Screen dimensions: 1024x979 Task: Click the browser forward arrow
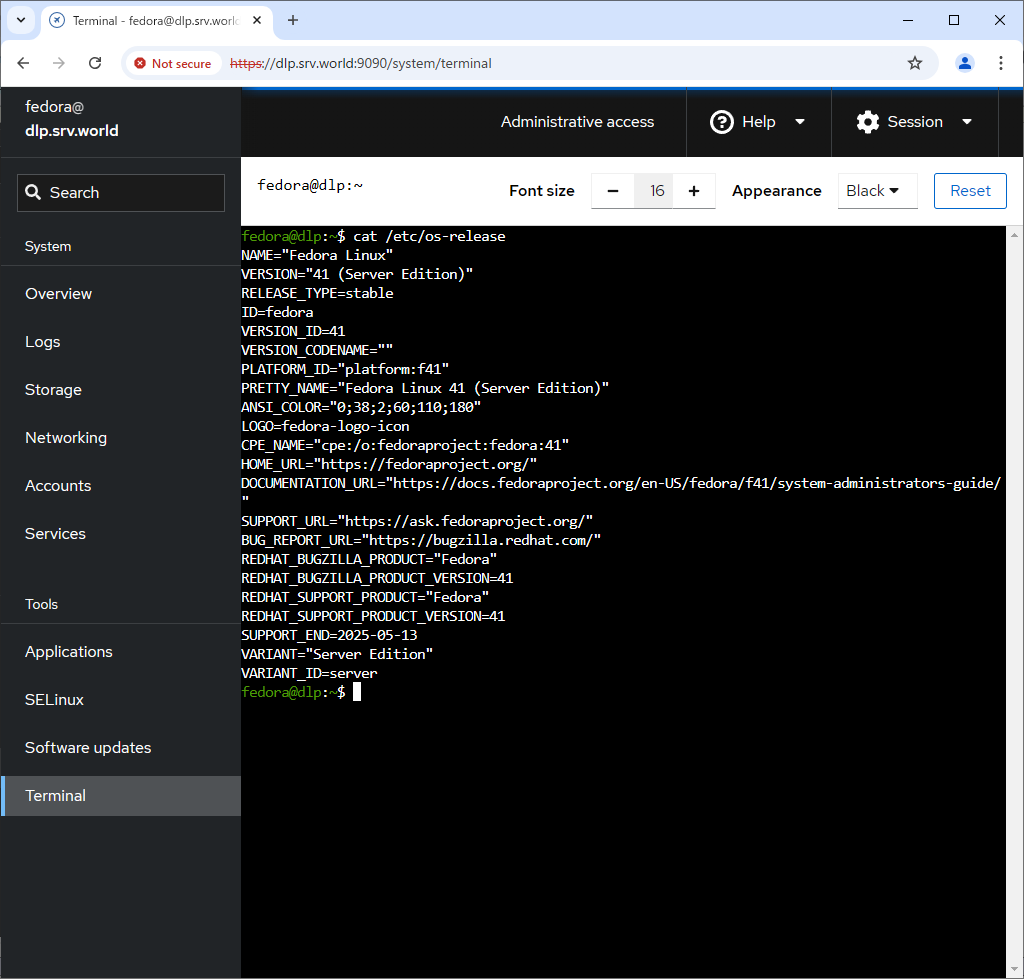(59, 63)
